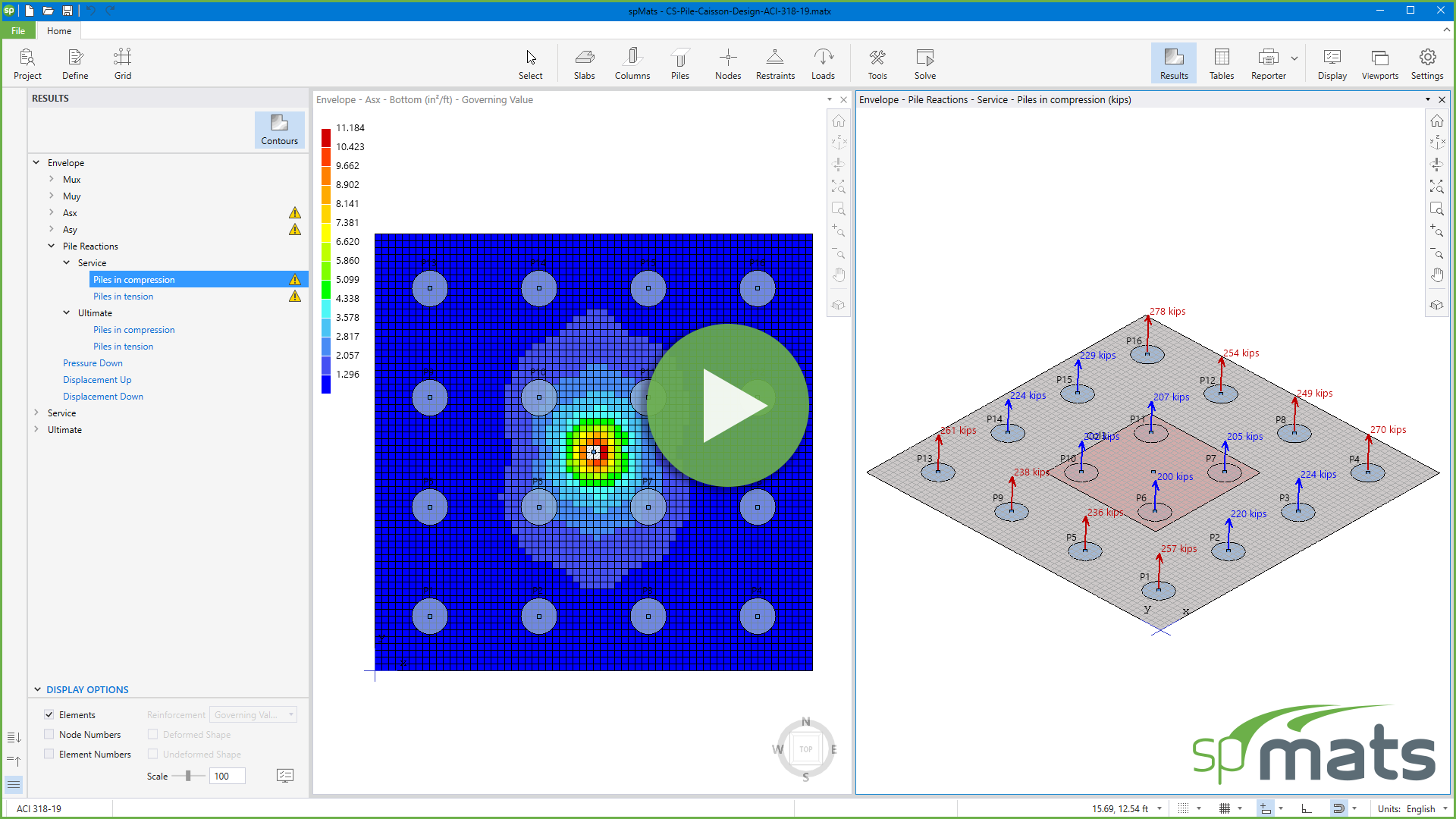
Task: Expand the Mux tree node
Action: click(52, 179)
